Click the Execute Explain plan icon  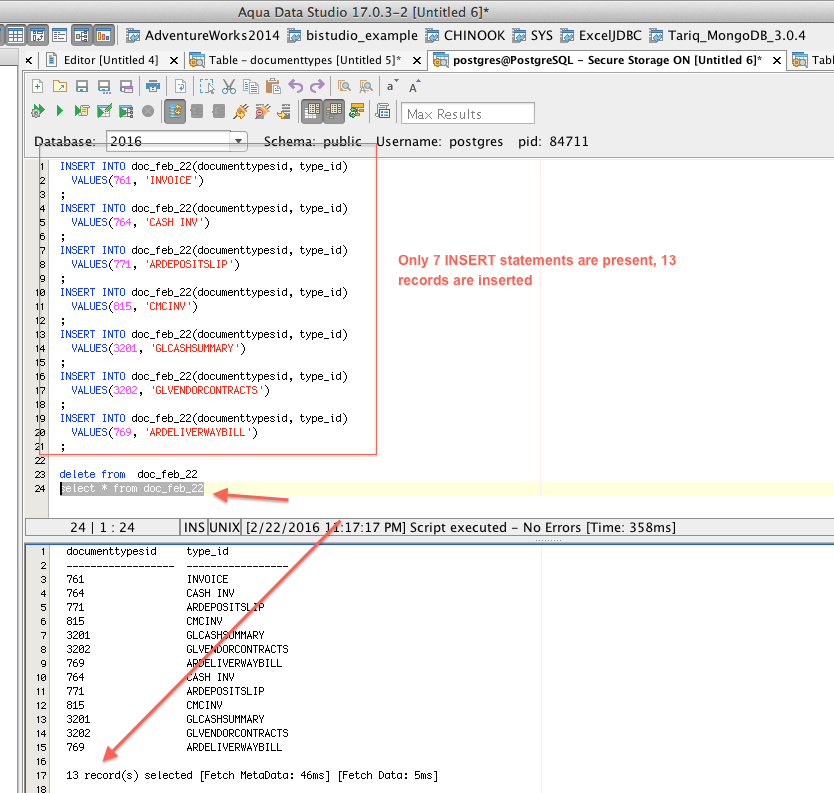click(x=82, y=111)
